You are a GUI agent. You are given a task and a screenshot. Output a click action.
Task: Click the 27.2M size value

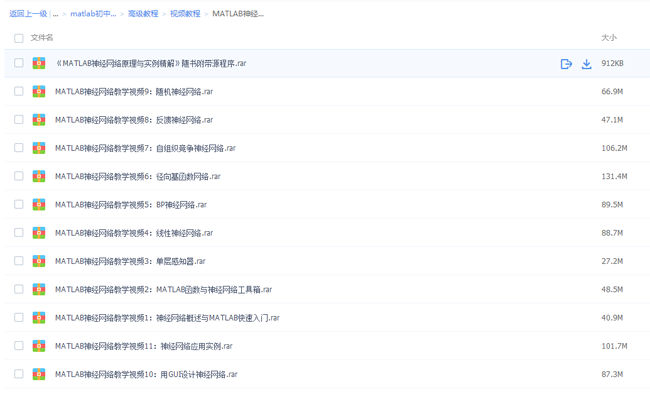[612, 261]
